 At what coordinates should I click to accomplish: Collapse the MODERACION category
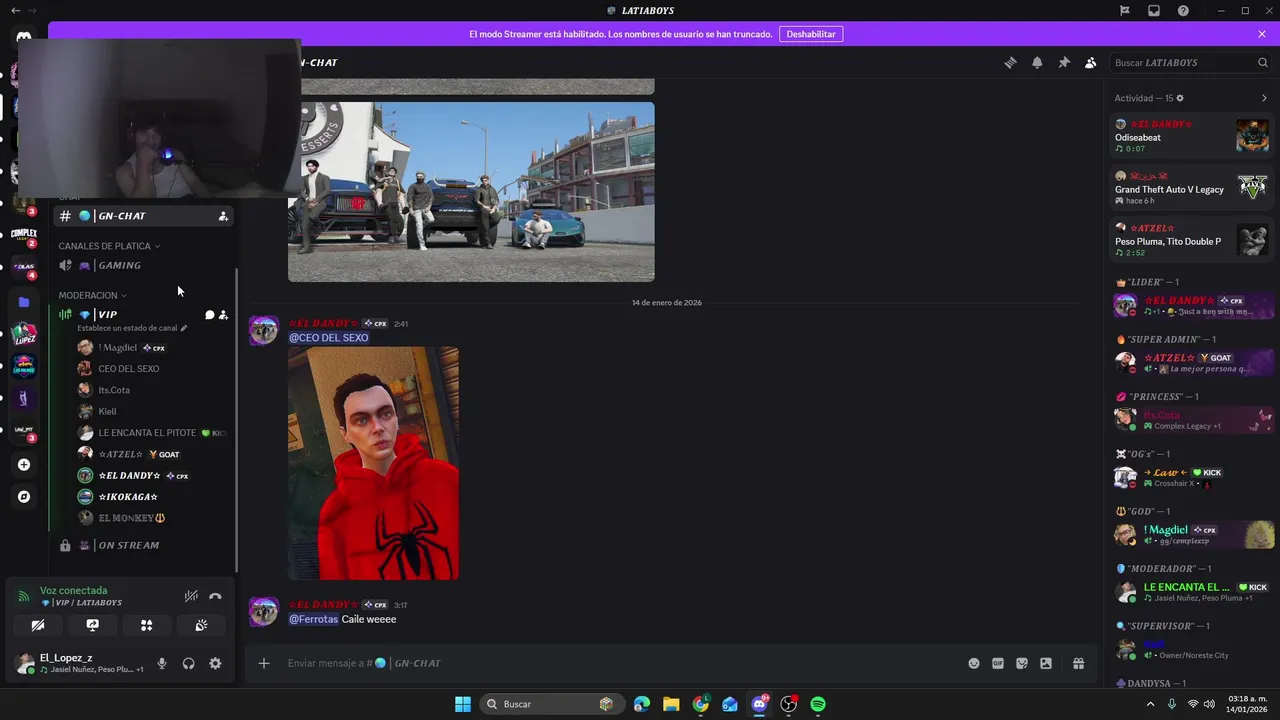[92, 295]
